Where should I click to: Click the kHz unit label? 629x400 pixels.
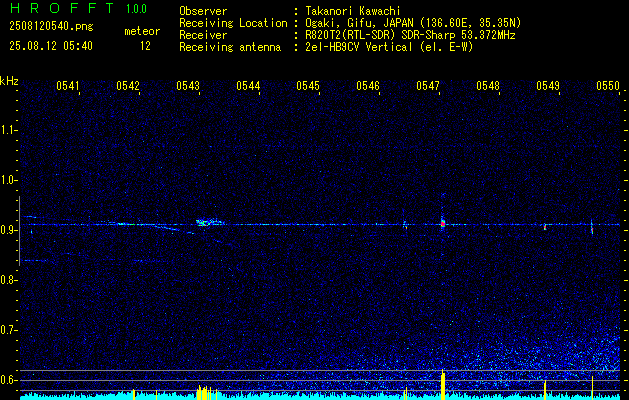tap(9, 81)
